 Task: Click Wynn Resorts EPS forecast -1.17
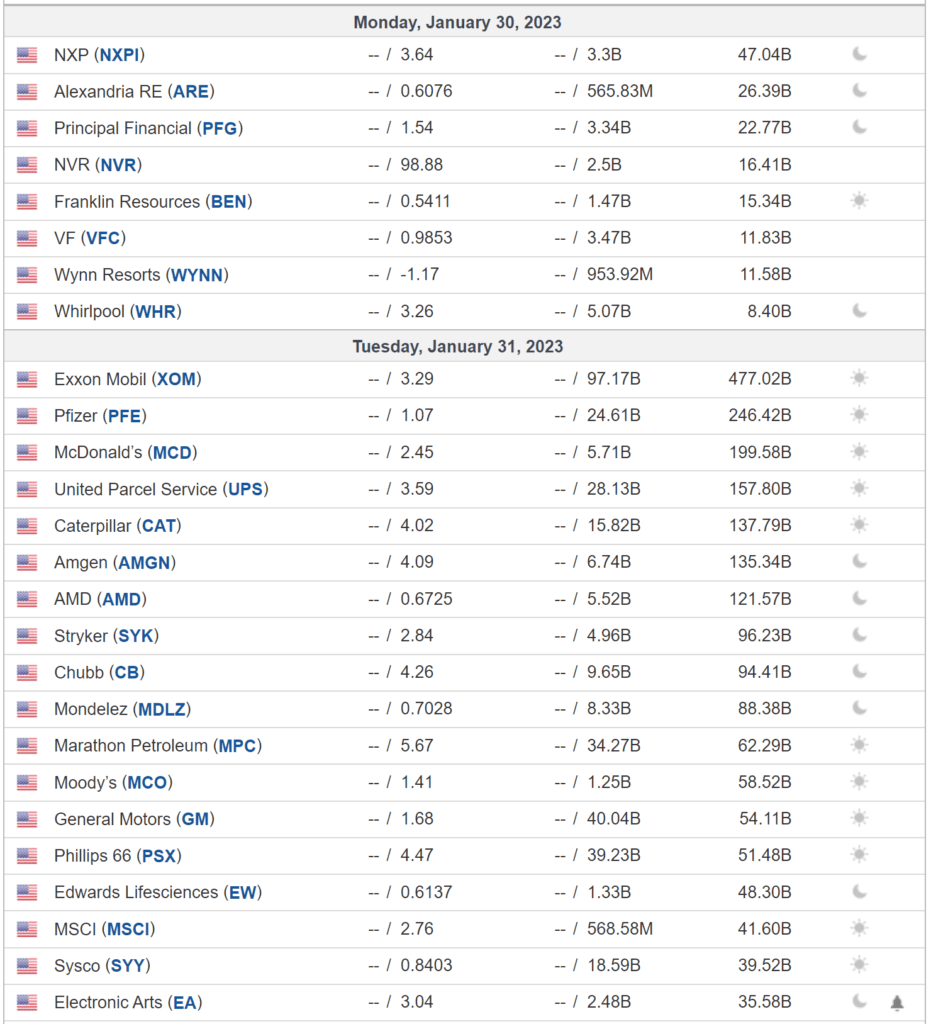pyautogui.click(x=420, y=274)
